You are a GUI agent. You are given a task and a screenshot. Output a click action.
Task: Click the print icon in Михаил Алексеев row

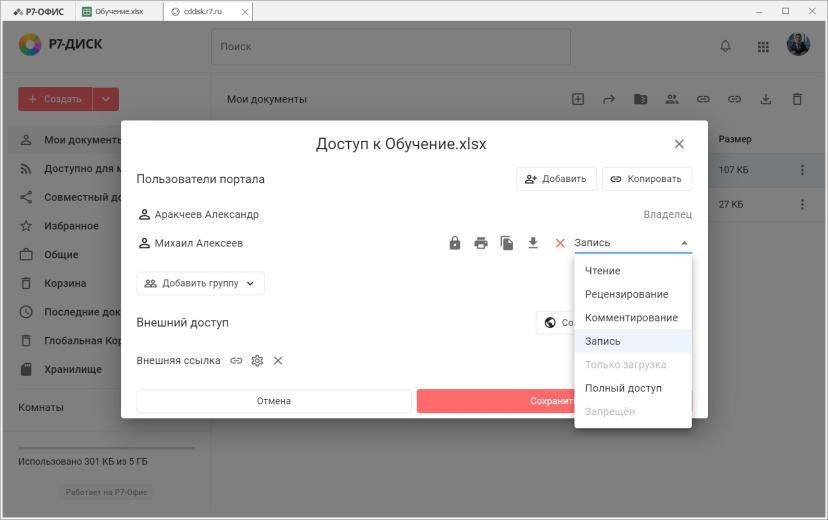(481, 243)
